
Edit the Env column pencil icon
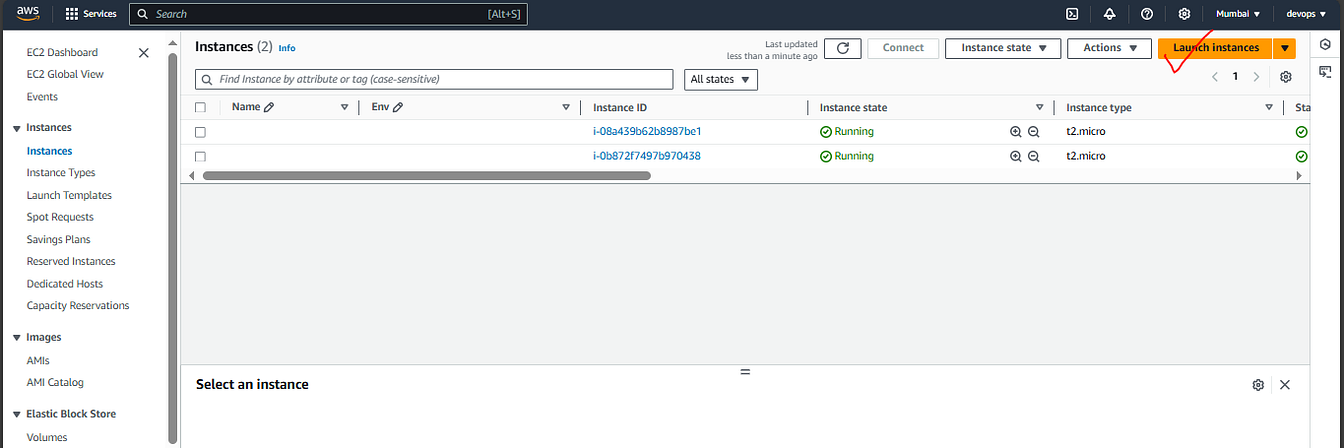(398, 107)
